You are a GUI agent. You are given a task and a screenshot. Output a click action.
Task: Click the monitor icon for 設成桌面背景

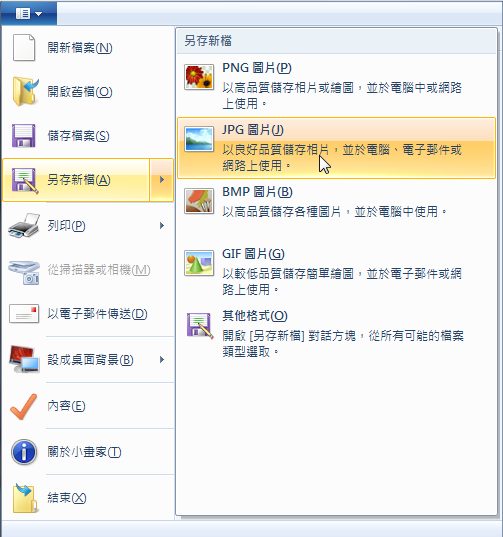(x=24, y=359)
